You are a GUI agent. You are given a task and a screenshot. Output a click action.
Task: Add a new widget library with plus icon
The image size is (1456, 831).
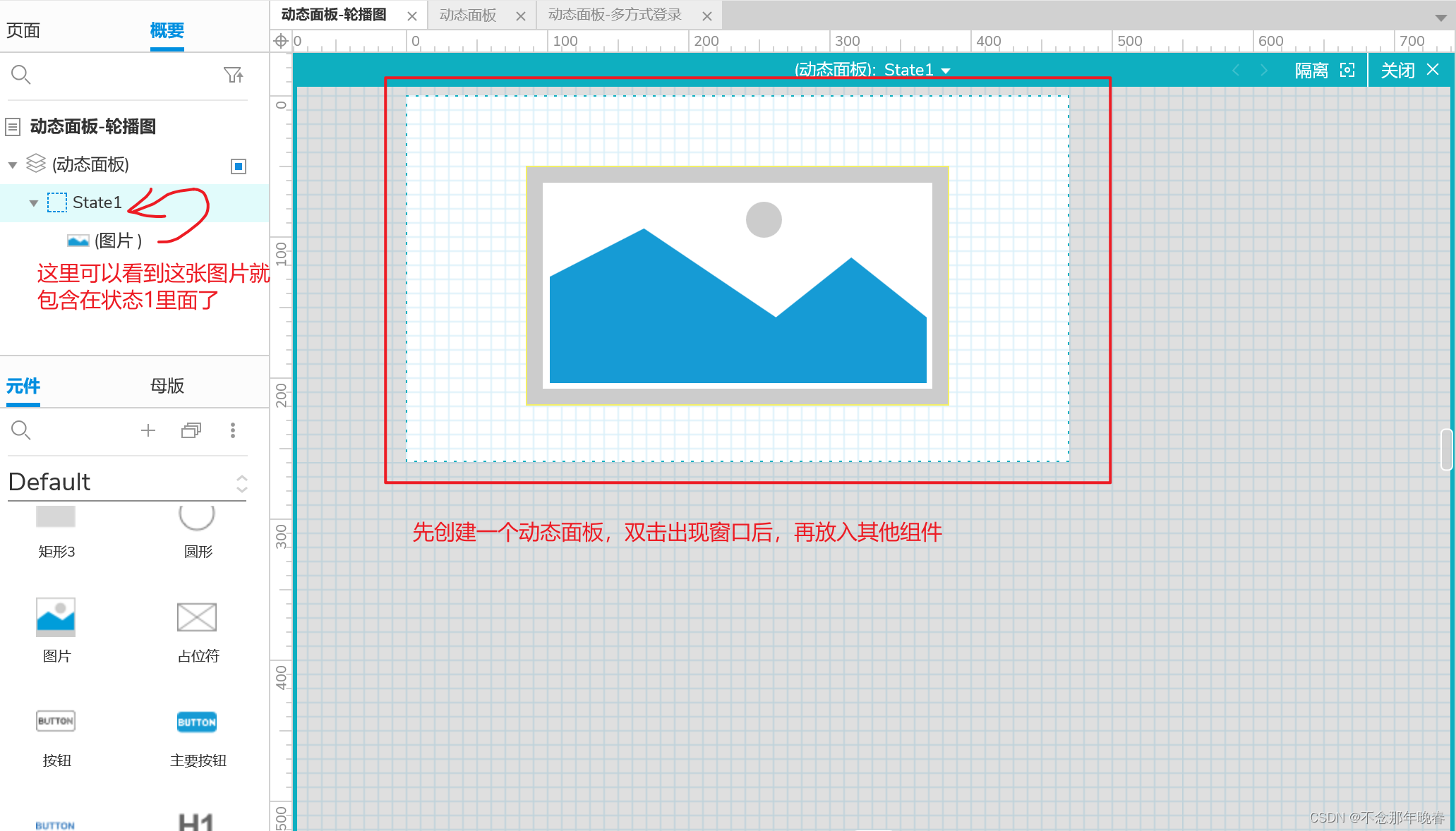point(148,430)
